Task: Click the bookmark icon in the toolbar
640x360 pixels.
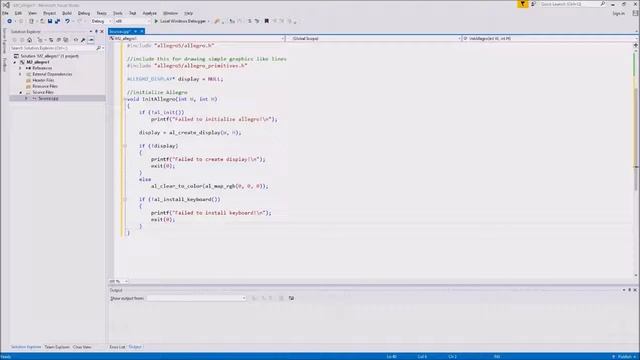Action: (x=267, y=21)
